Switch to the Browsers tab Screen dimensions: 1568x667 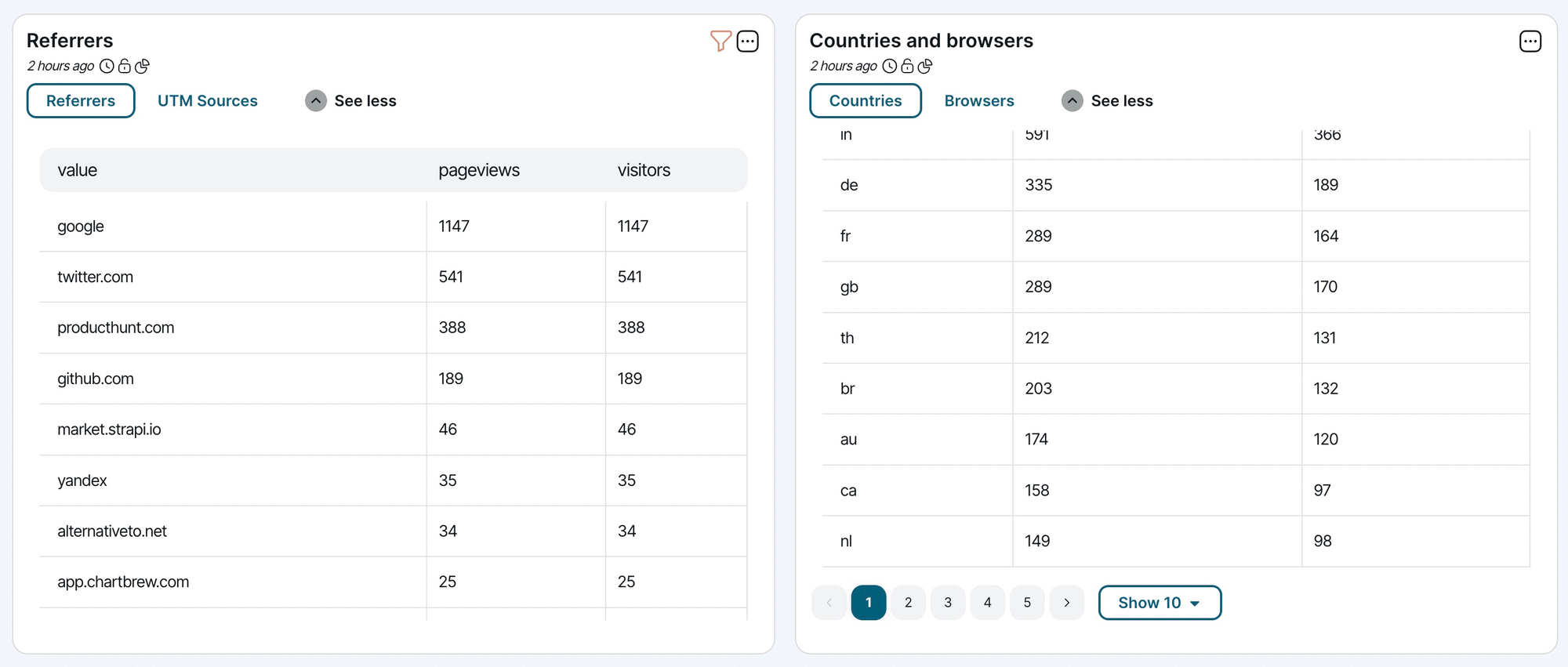pyautogui.click(x=978, y=101)
